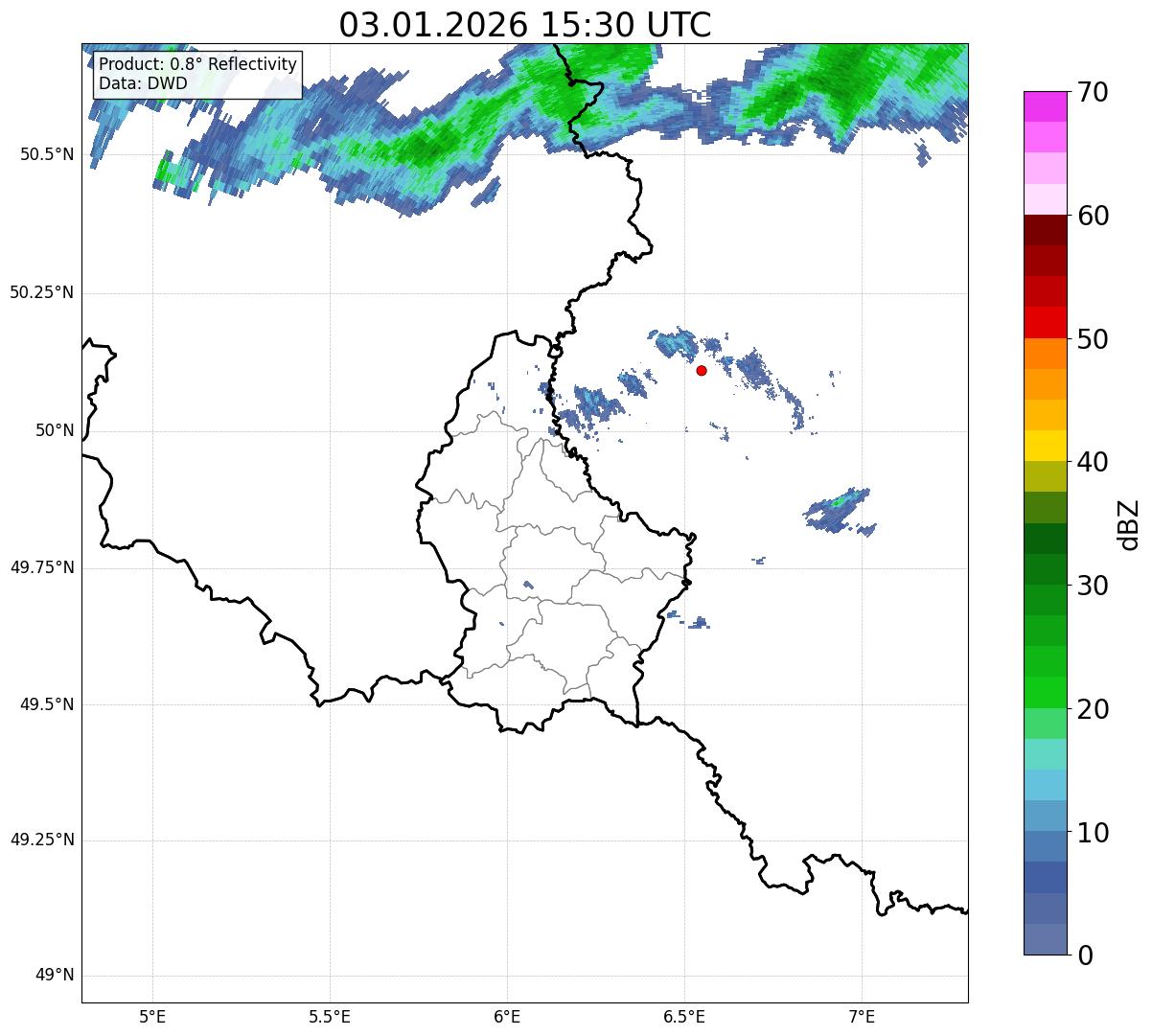Click the latitude label 50°N
This screenshot has height=1036, width=1152.
click(55, 430)
